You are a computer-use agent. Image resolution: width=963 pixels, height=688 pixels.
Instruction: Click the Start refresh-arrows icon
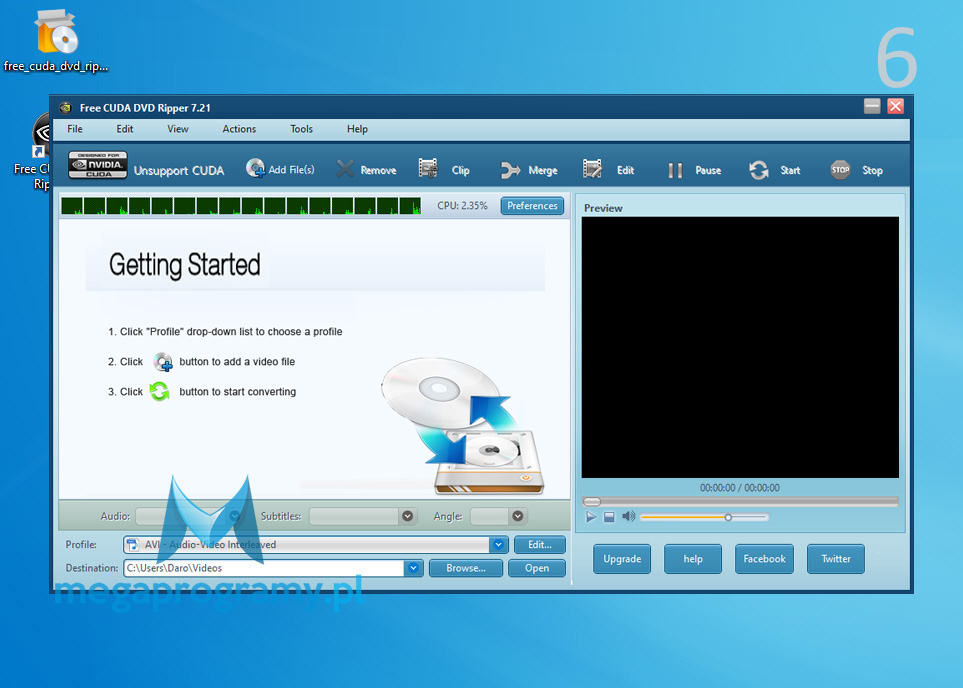pyautogui.click(x=758, y=170)
